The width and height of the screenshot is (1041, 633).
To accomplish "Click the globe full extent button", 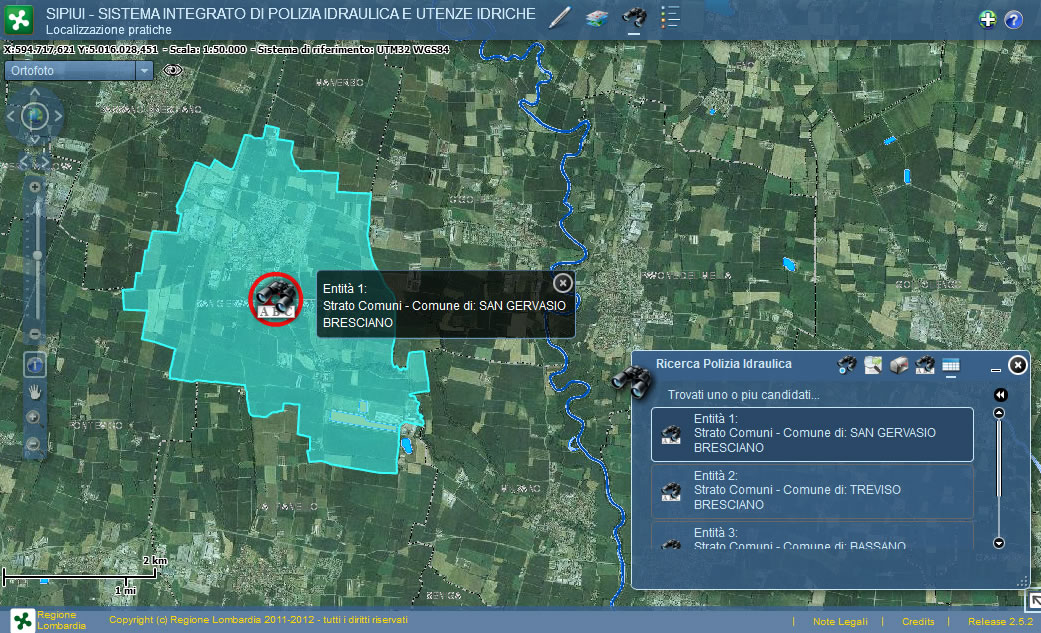I will click(35, 116).
